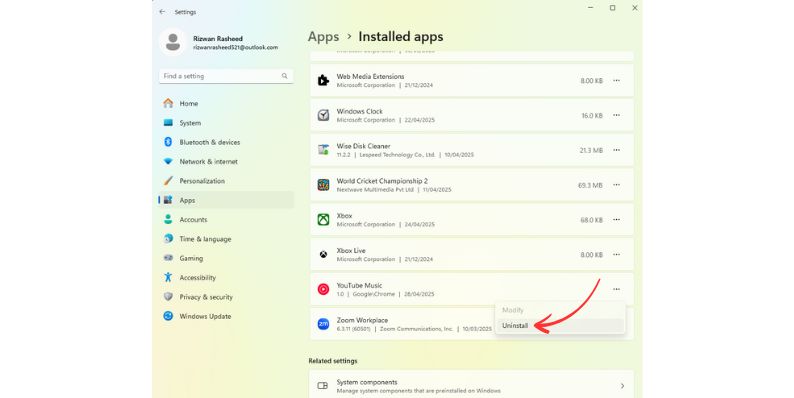Click the Windows Update sync icon
The image size is (794, 398).
click(x=168, y=316)
